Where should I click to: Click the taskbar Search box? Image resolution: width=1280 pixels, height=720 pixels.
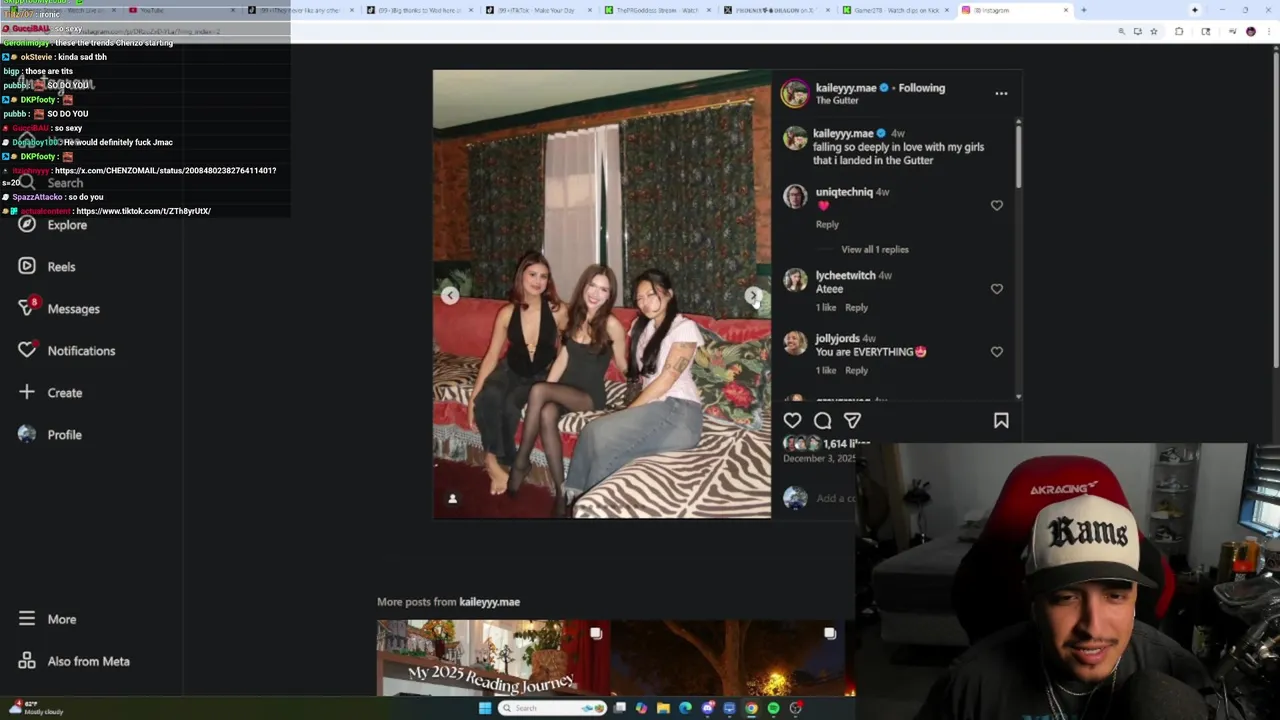tap(553, 708)
